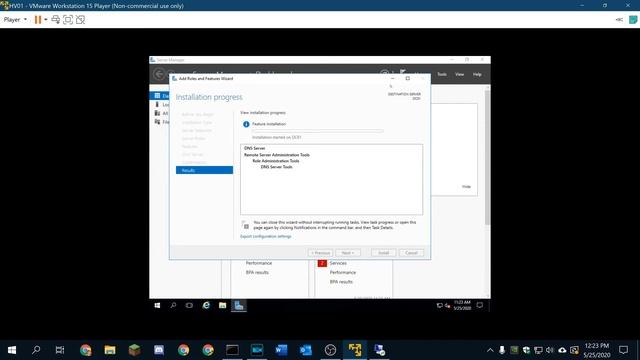Click the host taskbar search icon

tap(36, 350)
